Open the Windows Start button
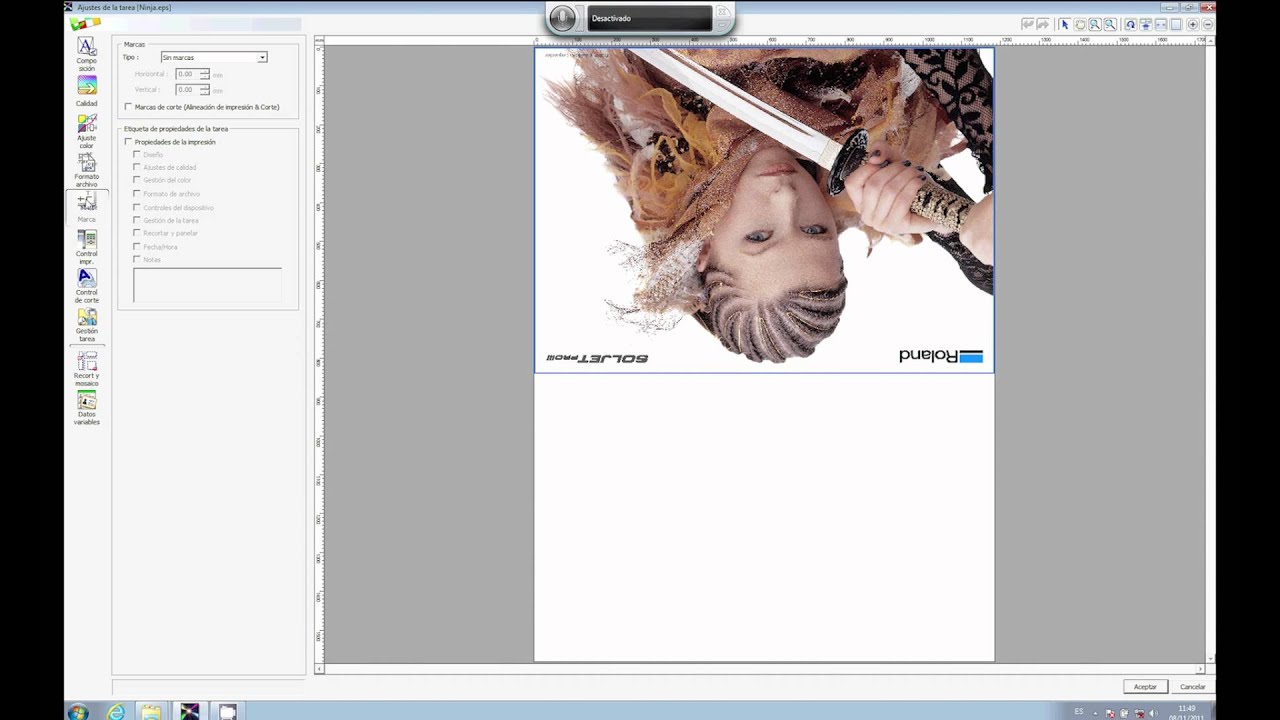This screenshot has height=720, width=1280. point(78,712)
